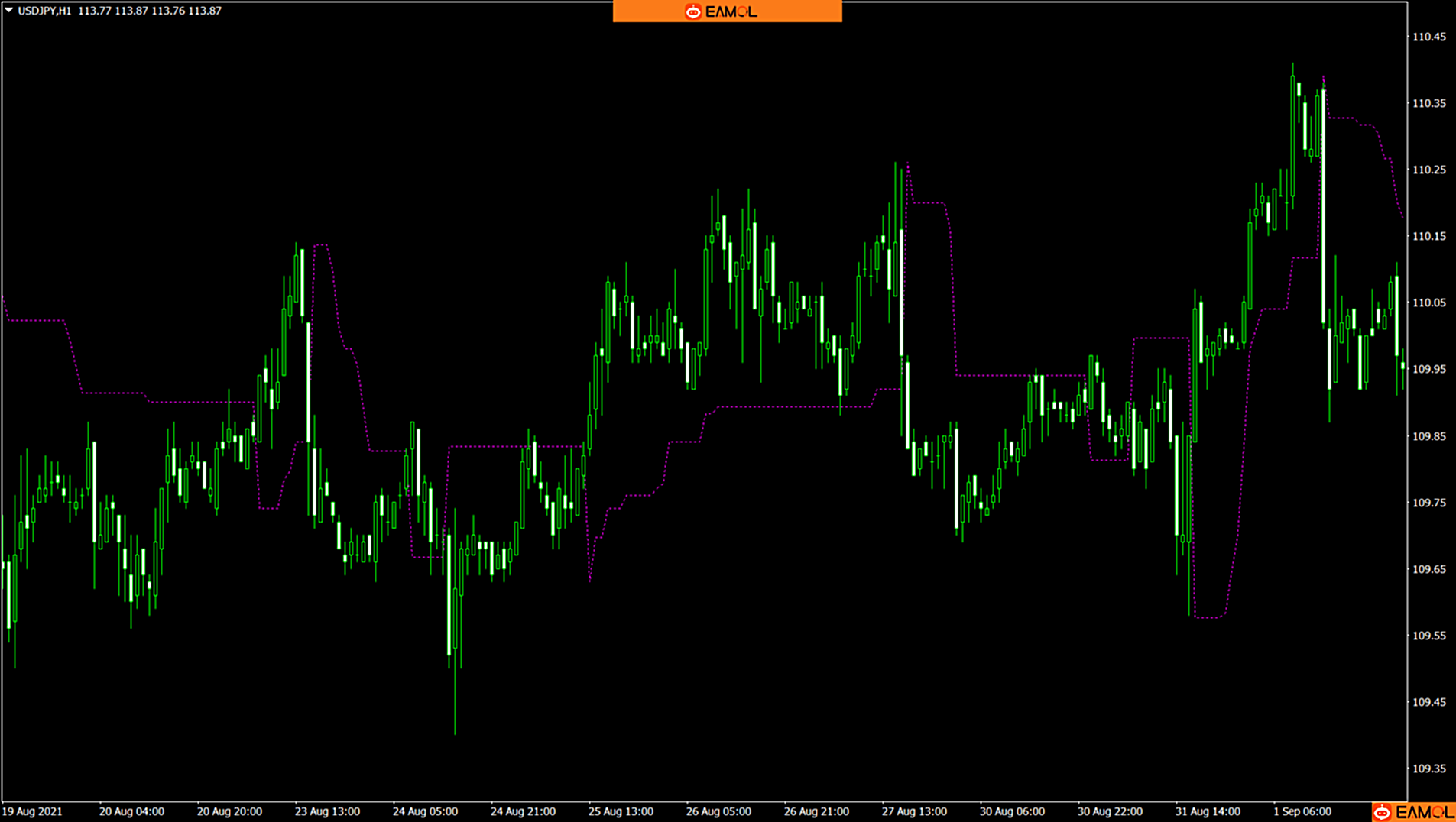Click the 23 Aug 13:00 time label
The height and width of the screenshot is (822, 1456).
327,811
